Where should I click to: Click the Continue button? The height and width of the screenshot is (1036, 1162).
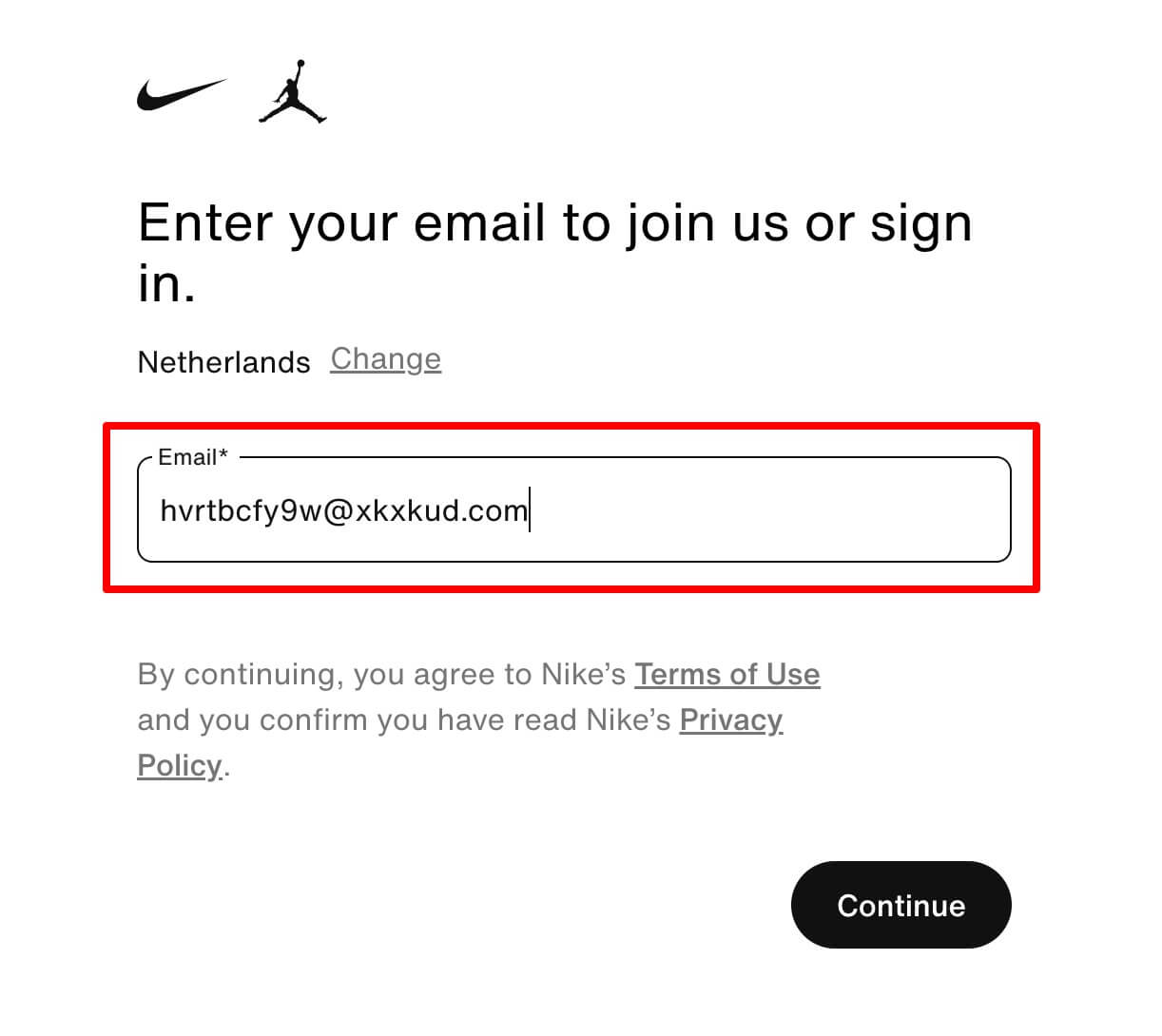pyautogui.click(x=901, y=905)
